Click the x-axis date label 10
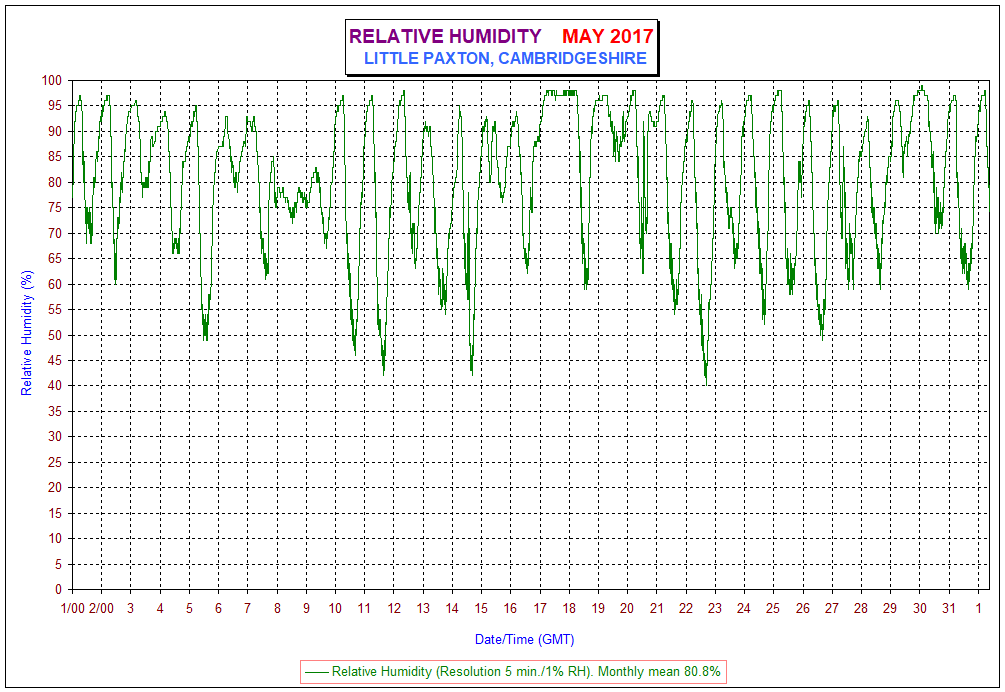The image size is (1005, 692). tap(335, 609)
